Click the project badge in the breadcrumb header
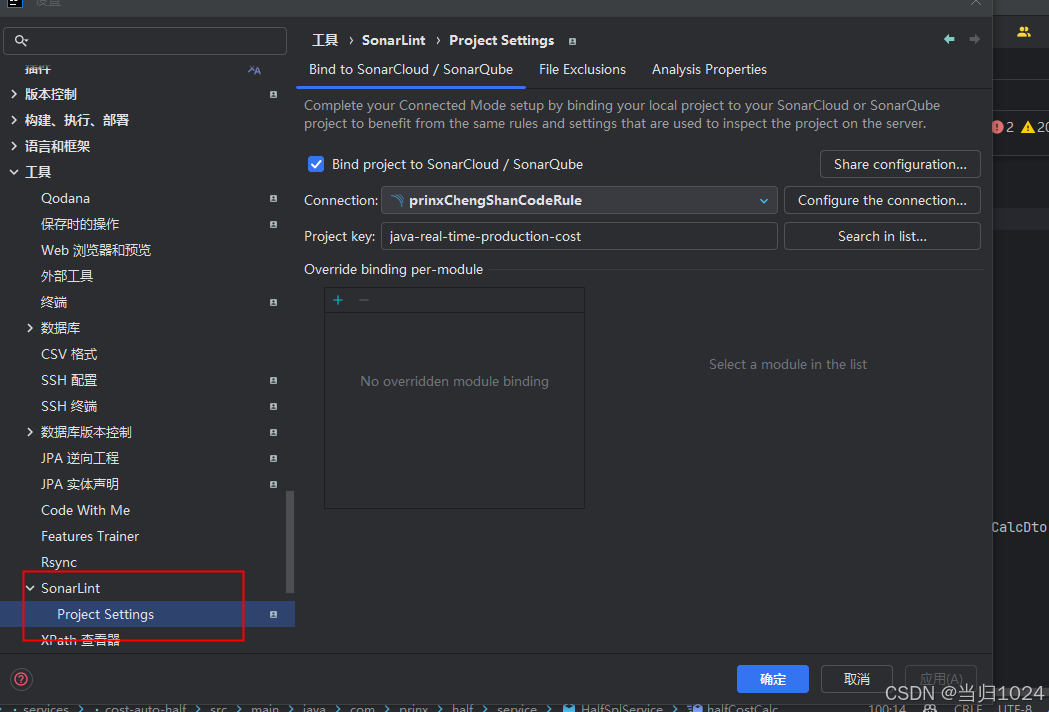 pos(572,41)
